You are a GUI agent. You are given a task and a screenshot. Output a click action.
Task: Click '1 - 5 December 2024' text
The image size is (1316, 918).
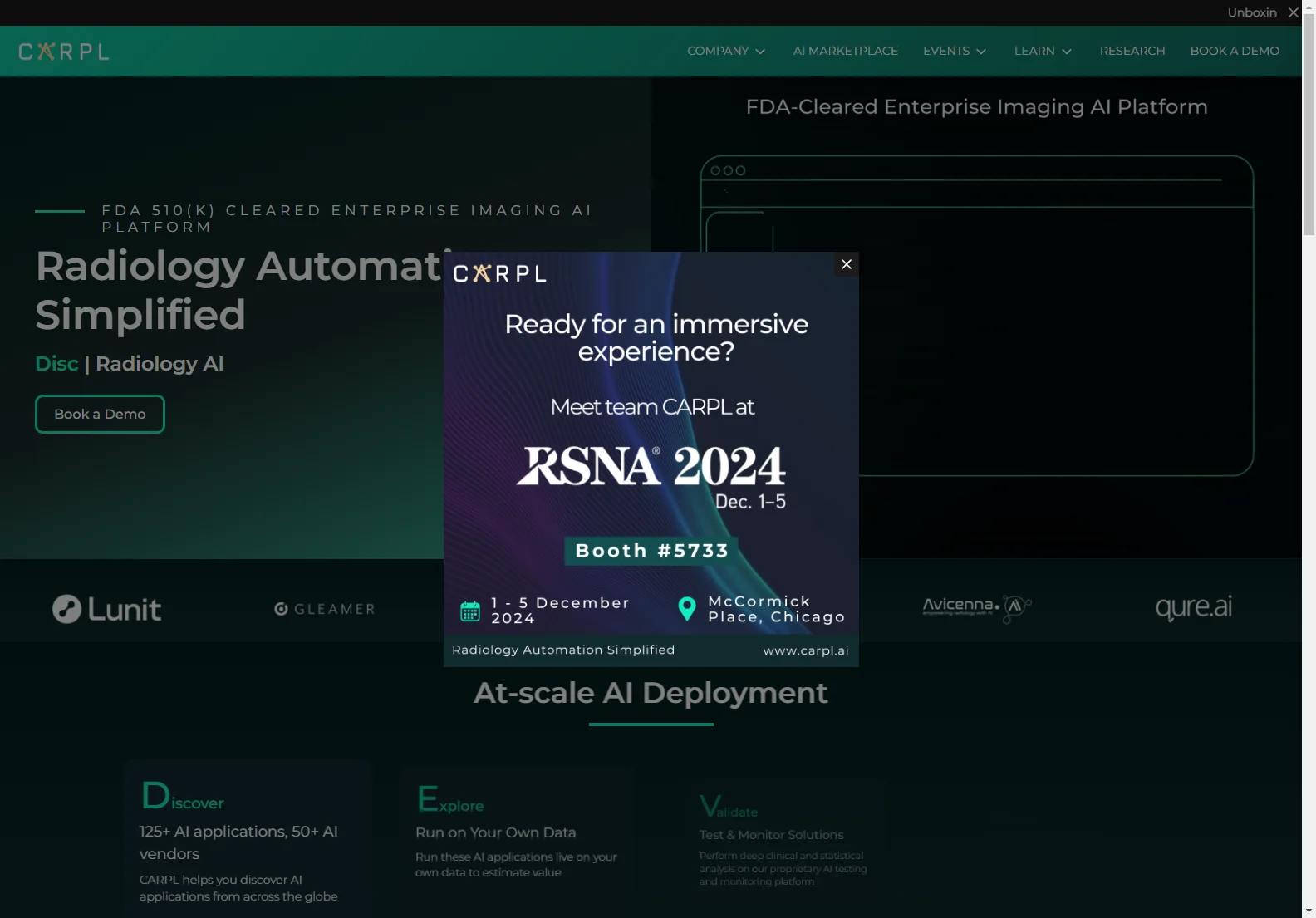(560, 611)
